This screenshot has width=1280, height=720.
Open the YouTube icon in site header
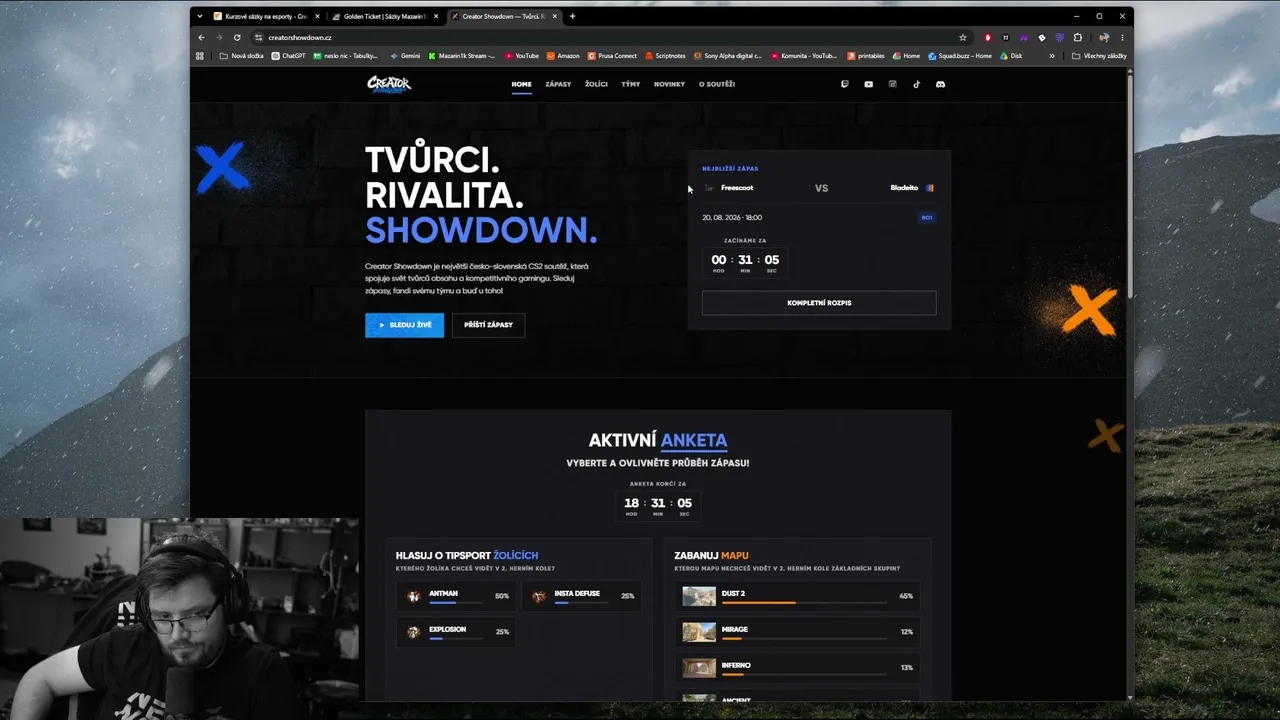pos(868,84)
